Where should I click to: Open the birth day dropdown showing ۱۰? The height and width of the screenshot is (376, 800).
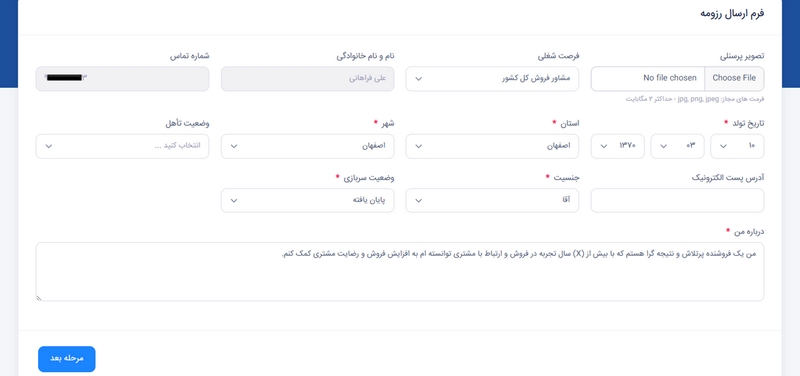737,146
